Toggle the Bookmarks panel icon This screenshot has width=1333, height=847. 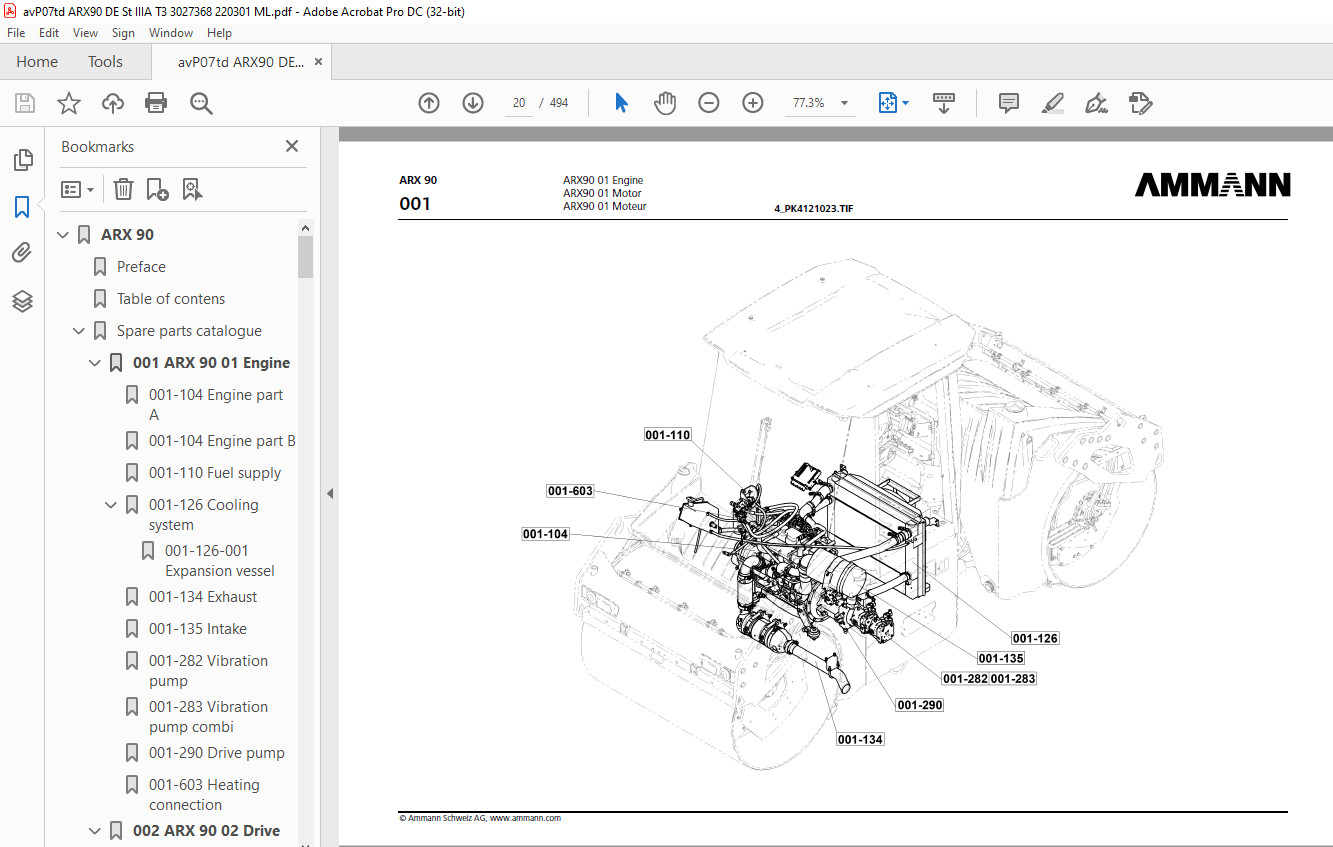point(22,207)
